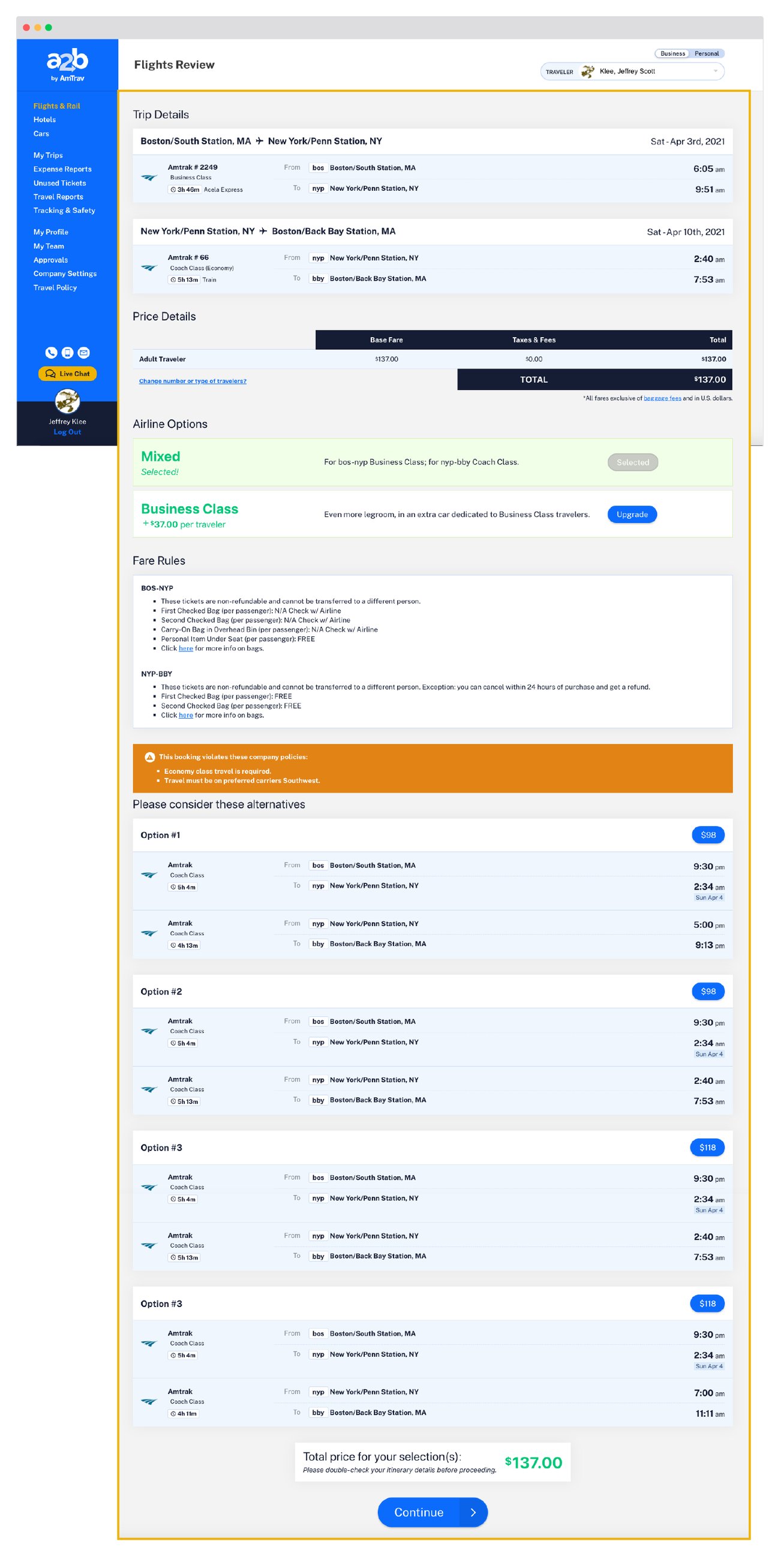Open the Traveler dropdown
Viewport: 781px width, 1568px height.
point(632,71)
